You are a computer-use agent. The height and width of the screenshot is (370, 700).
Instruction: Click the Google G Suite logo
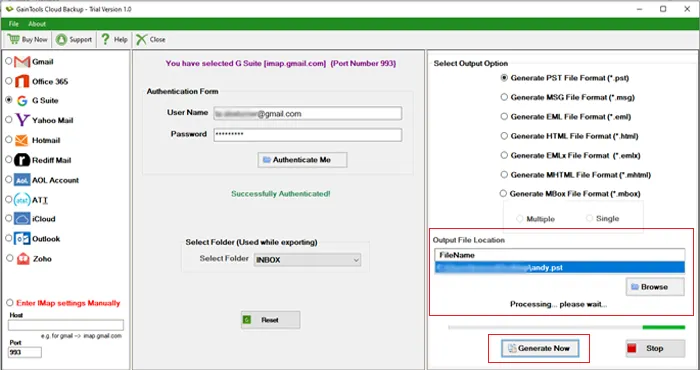[x=22, y=101]
